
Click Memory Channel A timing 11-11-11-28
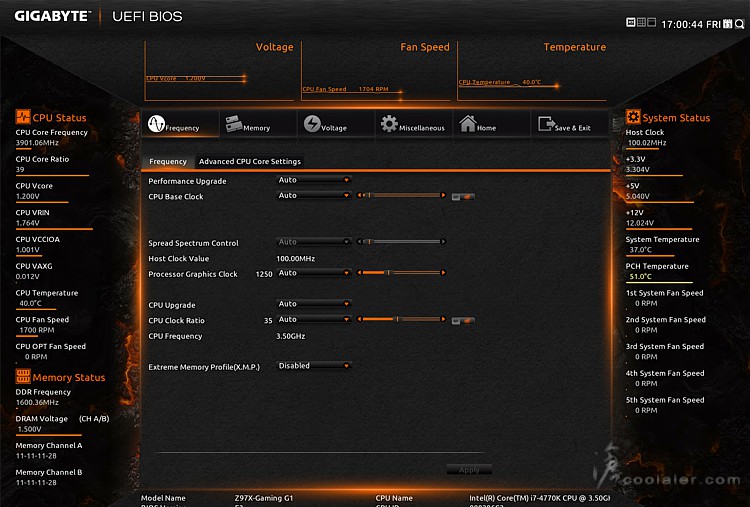tap(36, 456)
